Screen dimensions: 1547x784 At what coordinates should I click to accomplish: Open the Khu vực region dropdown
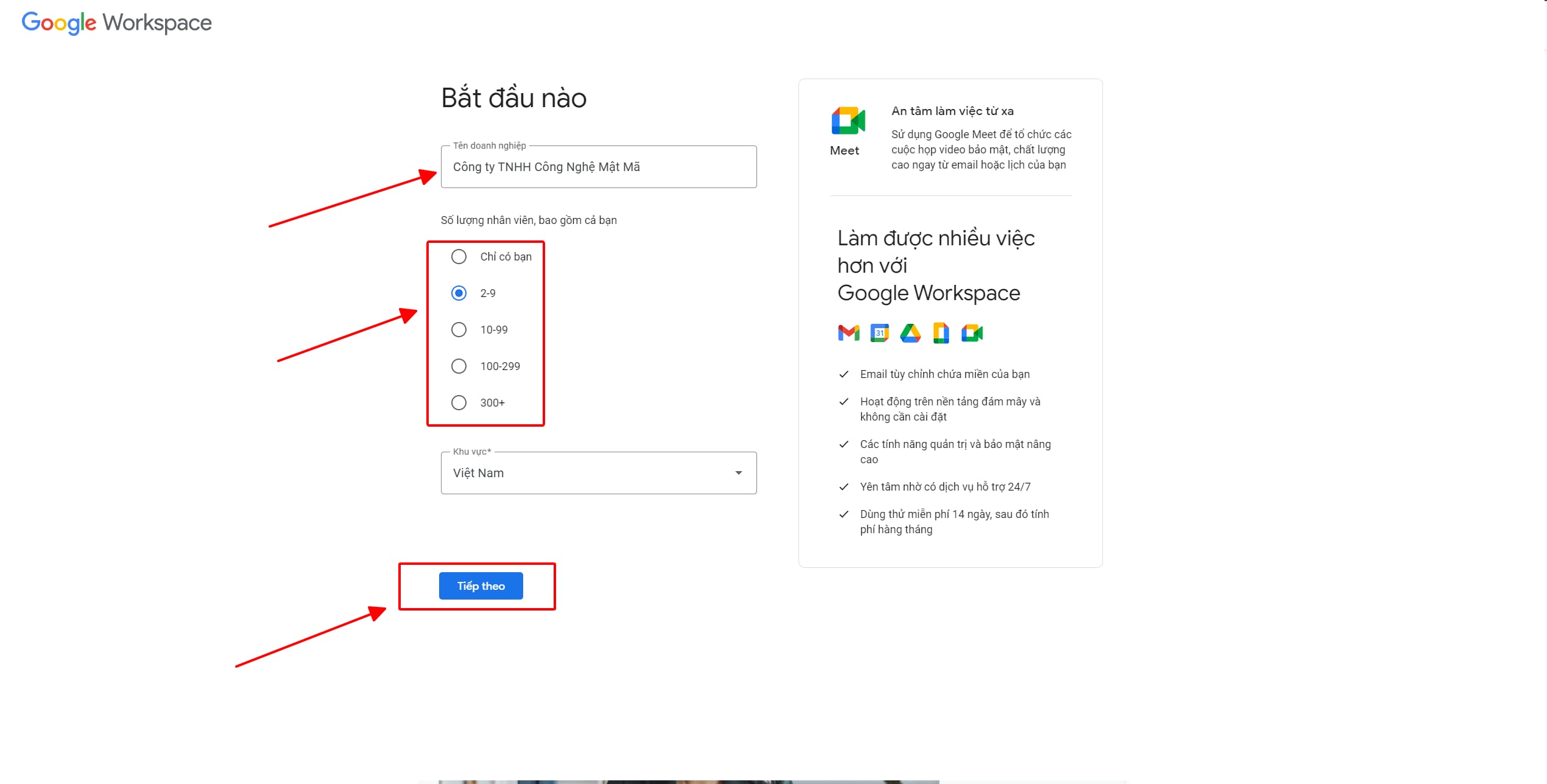[599, 473]
